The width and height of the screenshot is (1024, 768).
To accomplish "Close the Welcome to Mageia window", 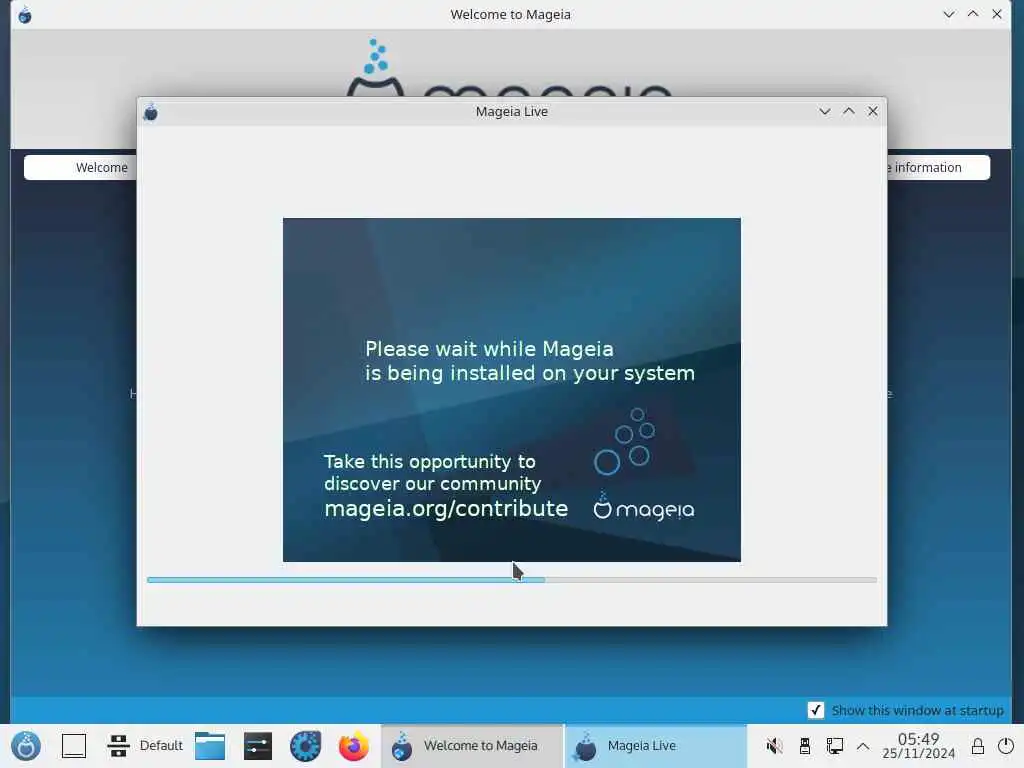I will (997, 14).
